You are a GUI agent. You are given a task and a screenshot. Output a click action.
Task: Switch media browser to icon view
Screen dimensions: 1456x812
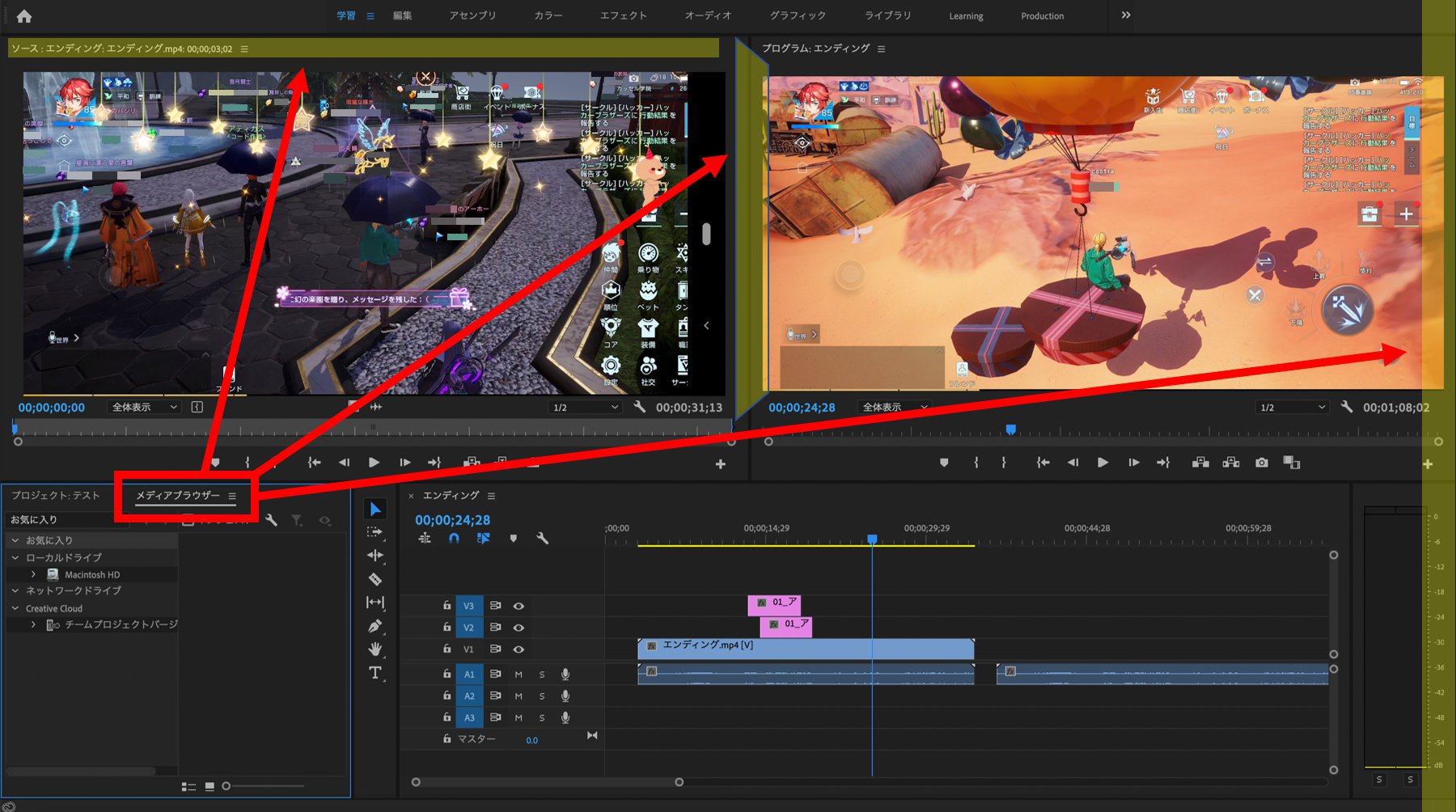pyautogui.click(x=210, y=786)
